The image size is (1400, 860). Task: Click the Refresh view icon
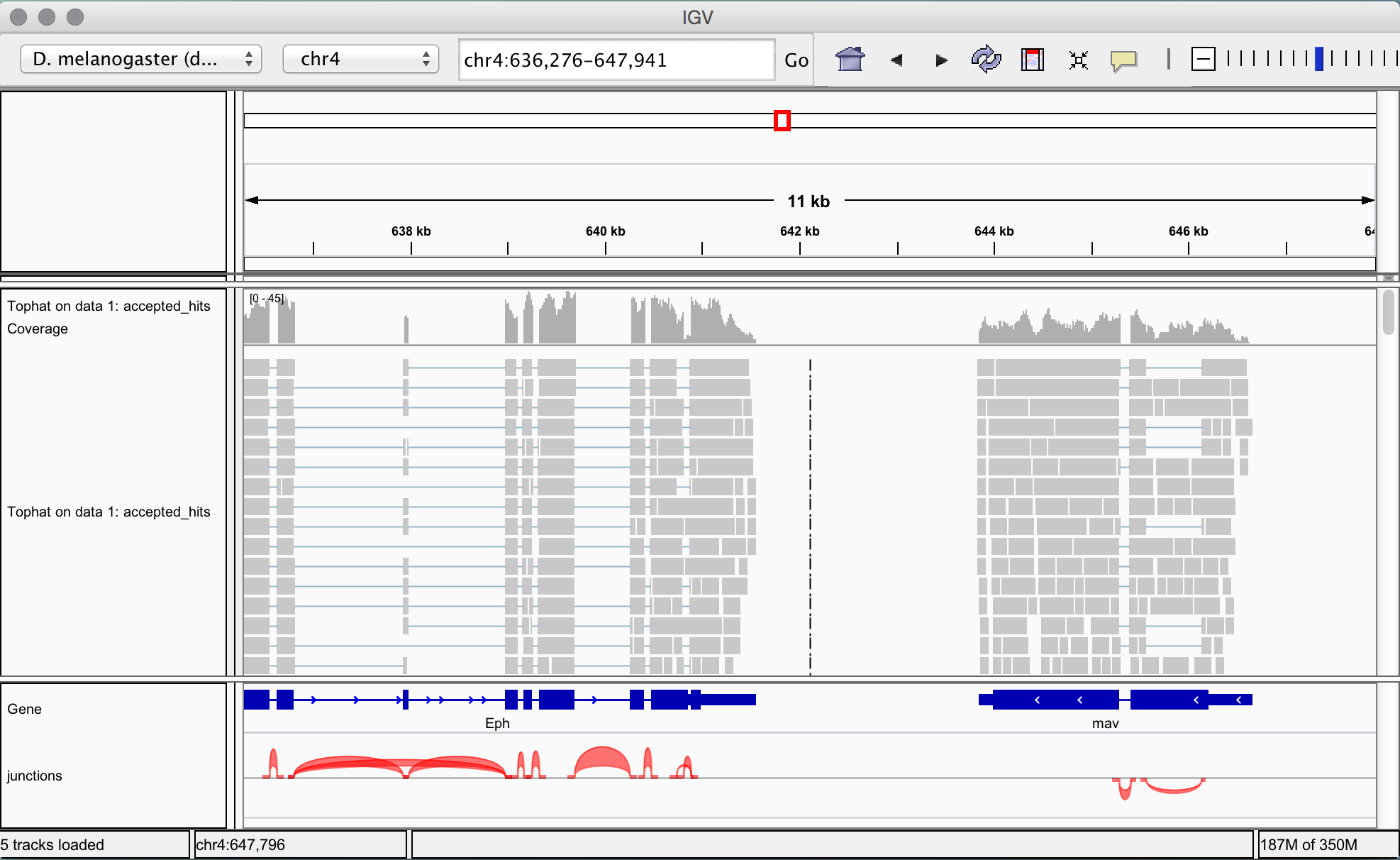coord(986,60)
